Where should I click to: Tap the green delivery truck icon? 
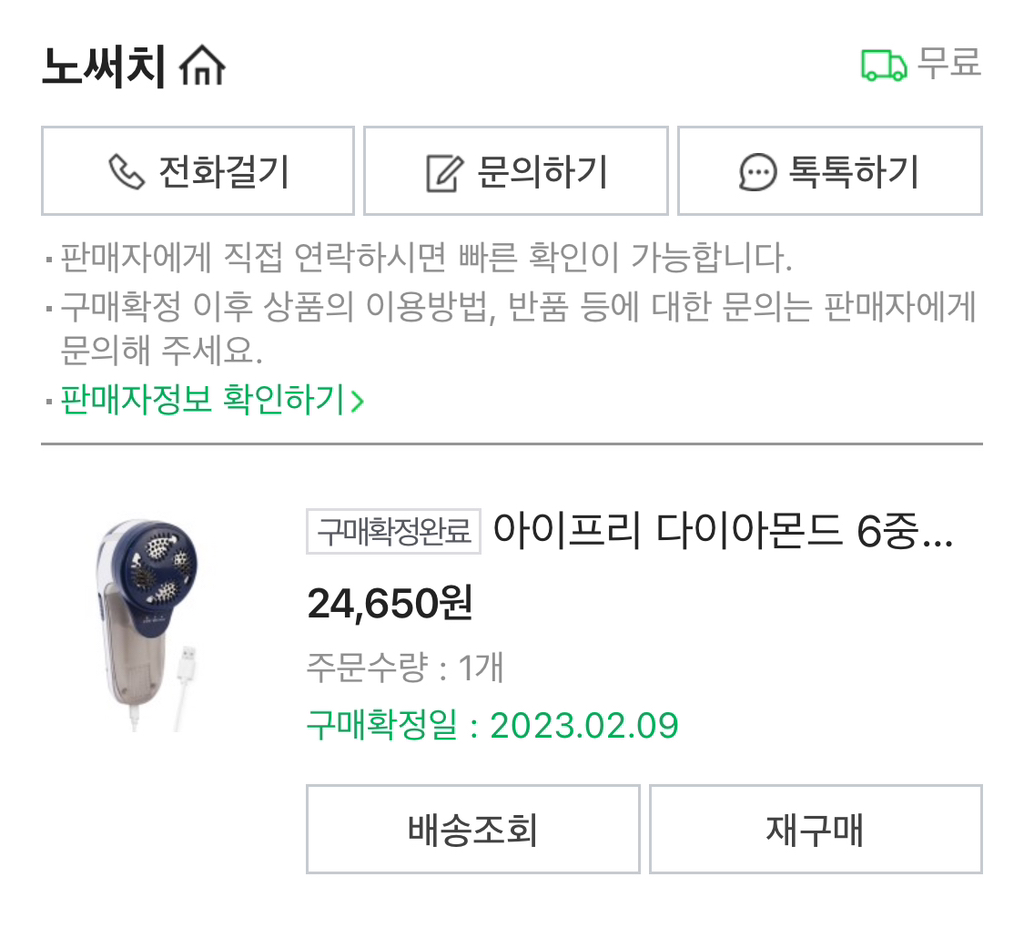pyautogui.click(x=884, y=65)
